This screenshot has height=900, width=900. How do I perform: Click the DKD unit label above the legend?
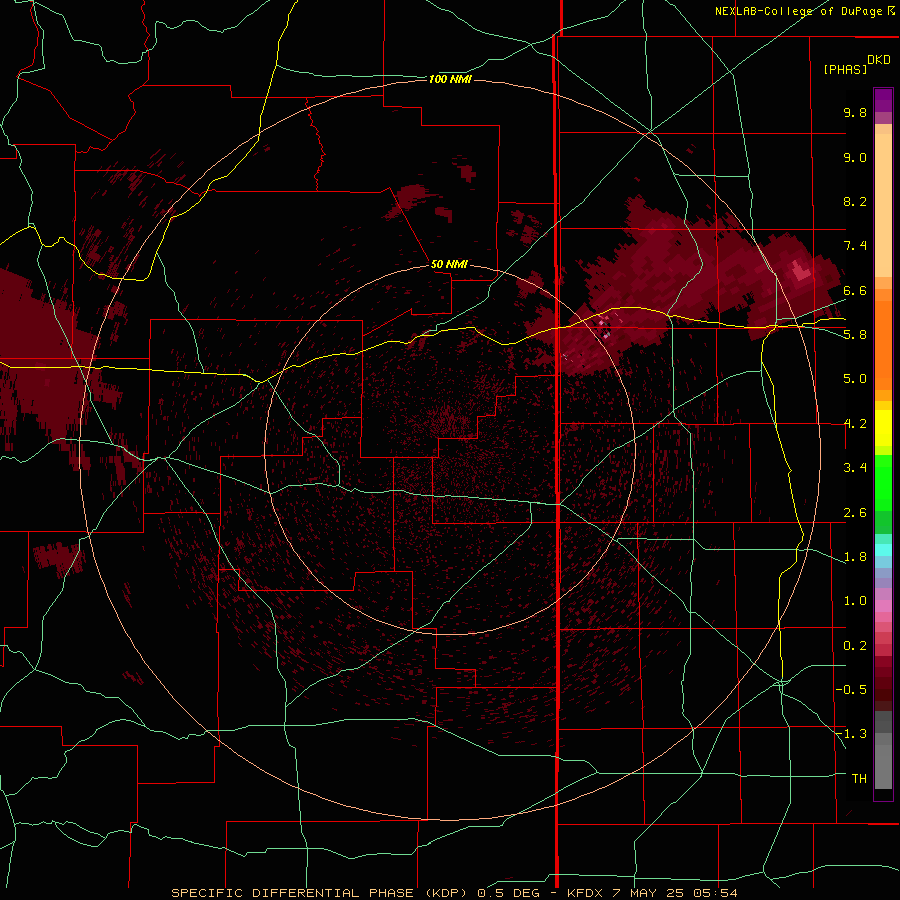click(x=879, y=60)
